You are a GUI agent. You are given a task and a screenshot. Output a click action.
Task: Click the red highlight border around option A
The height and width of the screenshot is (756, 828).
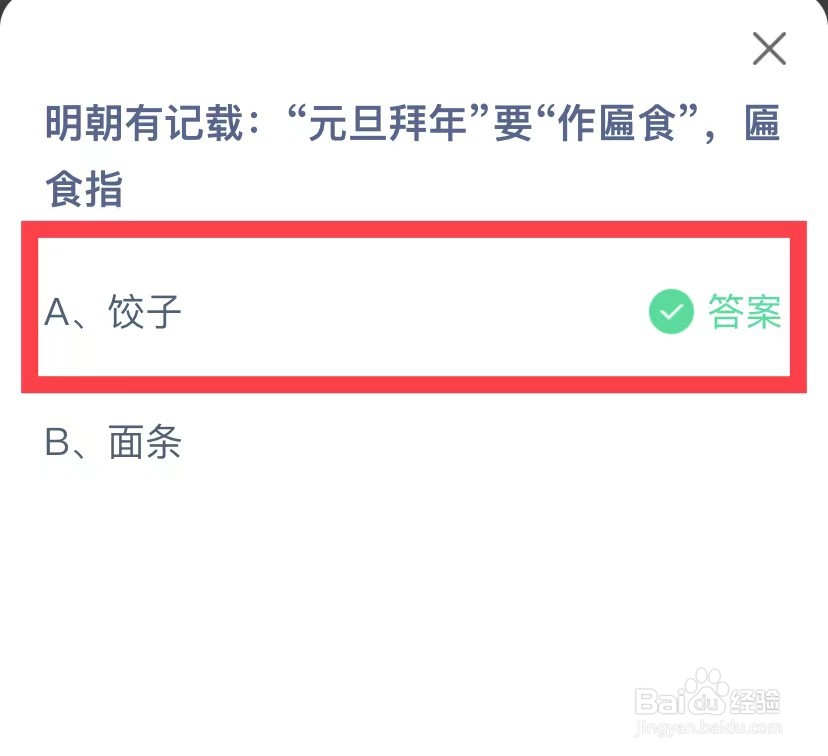tap(414, 229)
